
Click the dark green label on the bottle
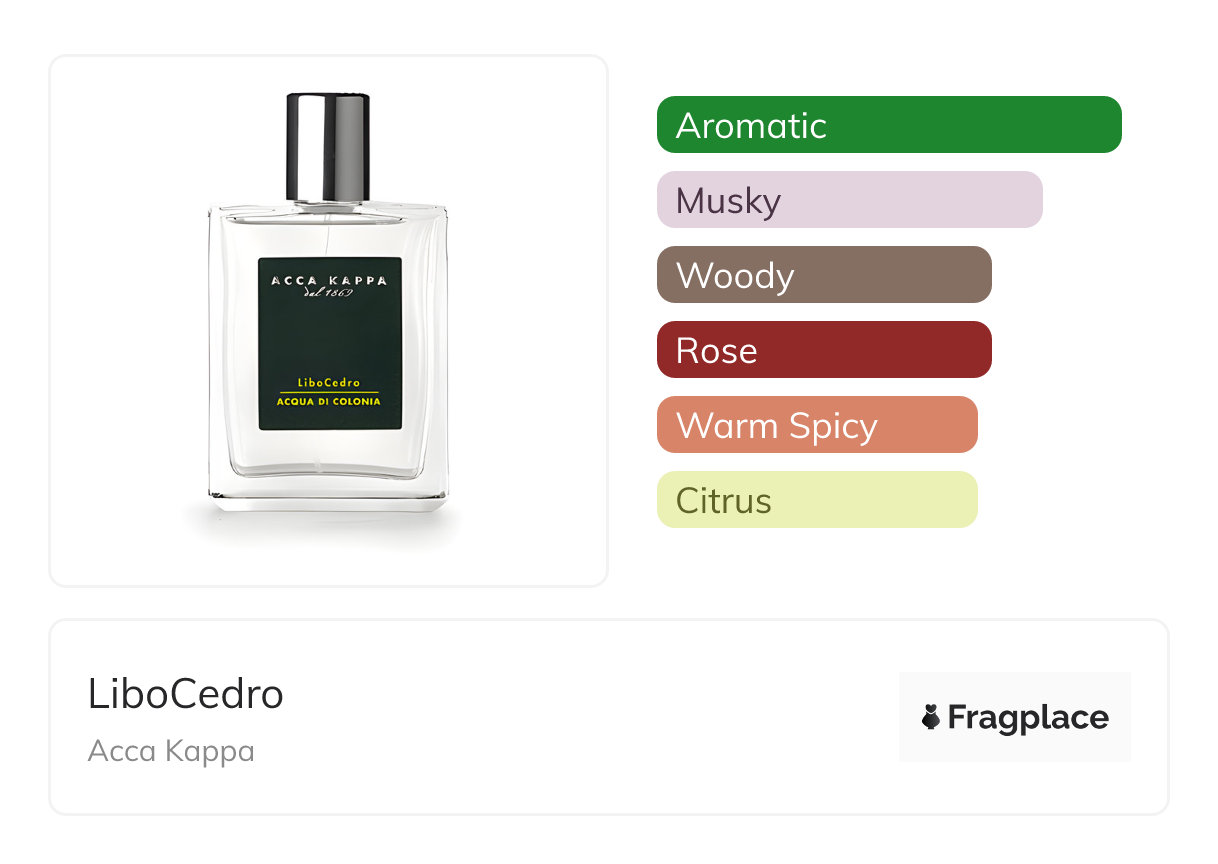[330, 344]
